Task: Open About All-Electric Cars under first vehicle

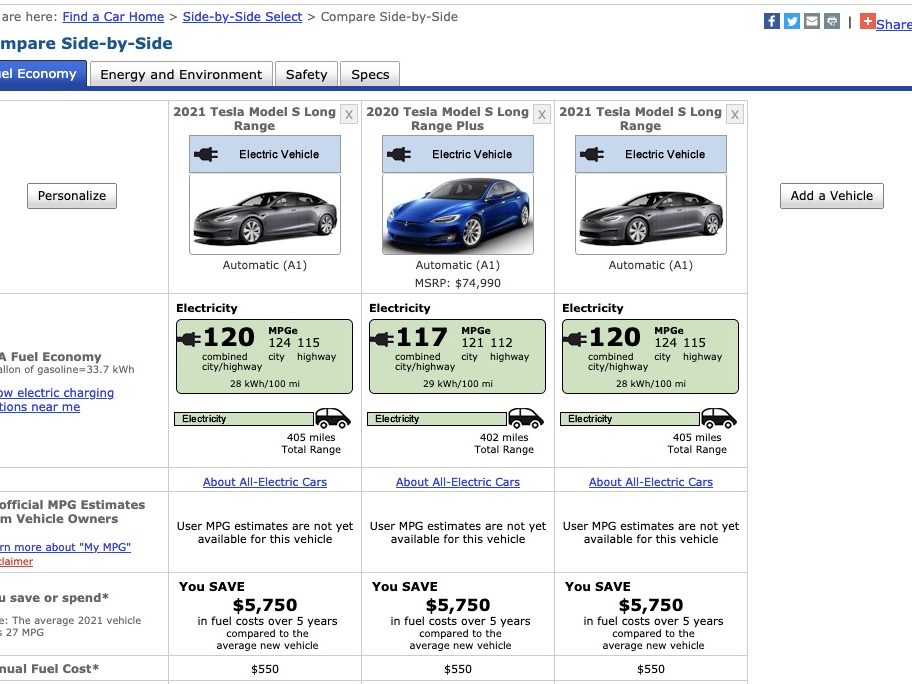Action: pos(265,482)
